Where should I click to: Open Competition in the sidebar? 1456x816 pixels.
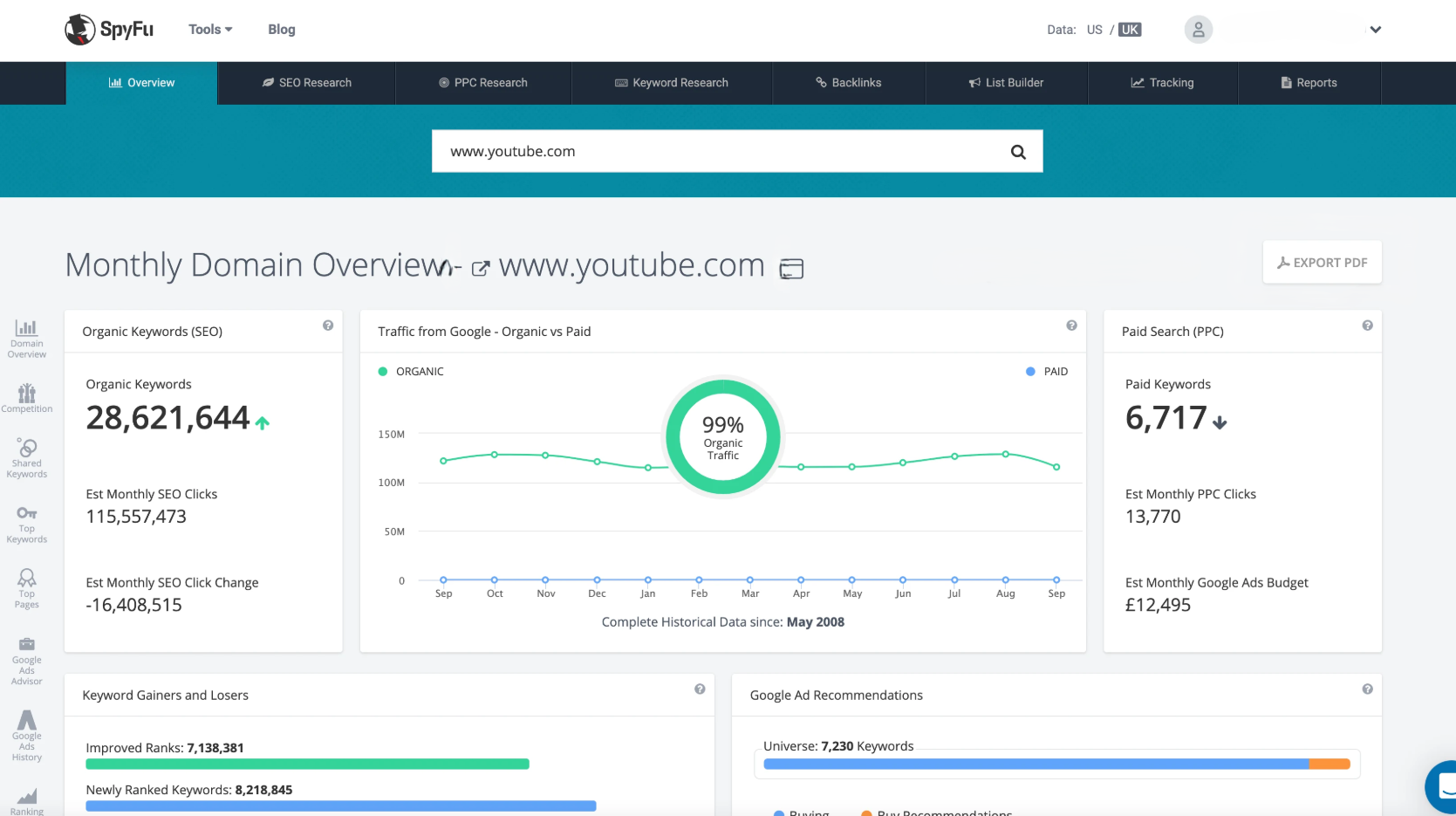pyautogui.click(x=27, y=398)
